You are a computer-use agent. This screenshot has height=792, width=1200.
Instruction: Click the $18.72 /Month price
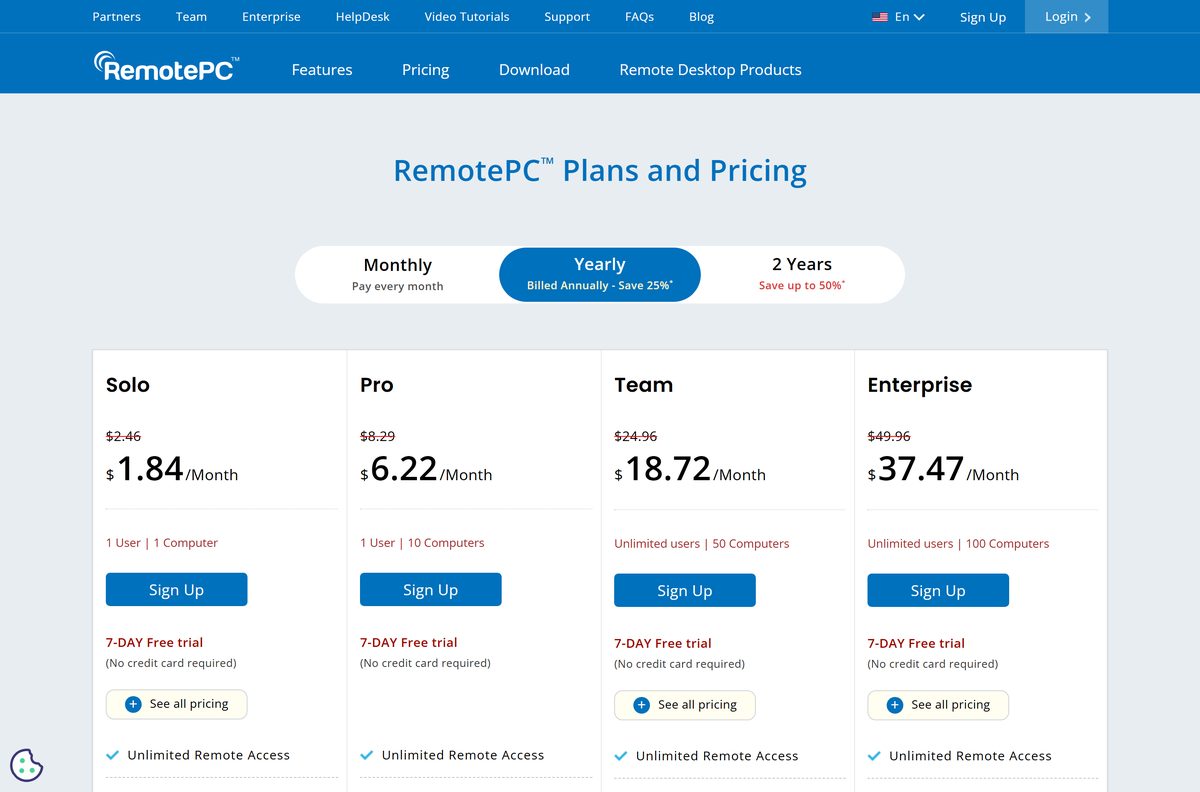[x=690, y=469]
